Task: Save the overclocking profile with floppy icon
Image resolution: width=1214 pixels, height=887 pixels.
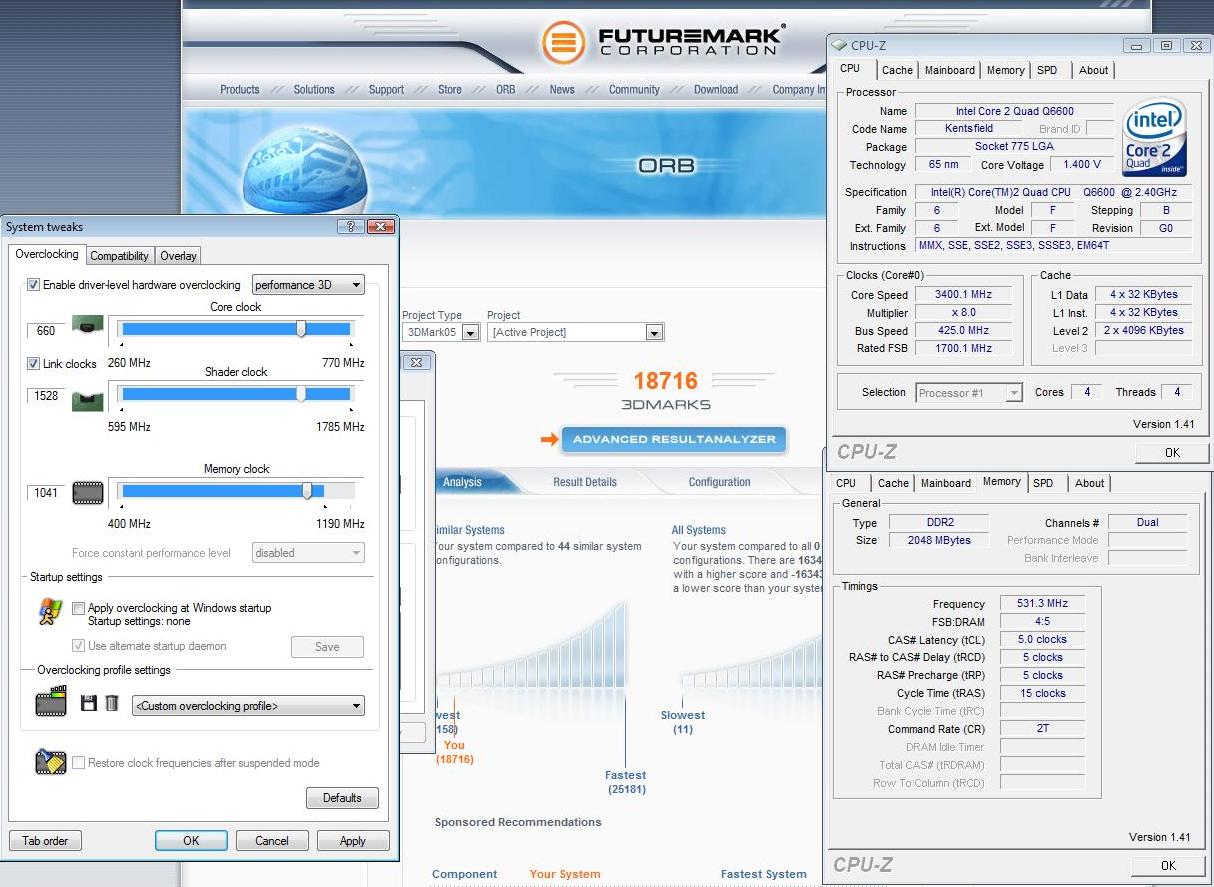Action: point(89,703)
